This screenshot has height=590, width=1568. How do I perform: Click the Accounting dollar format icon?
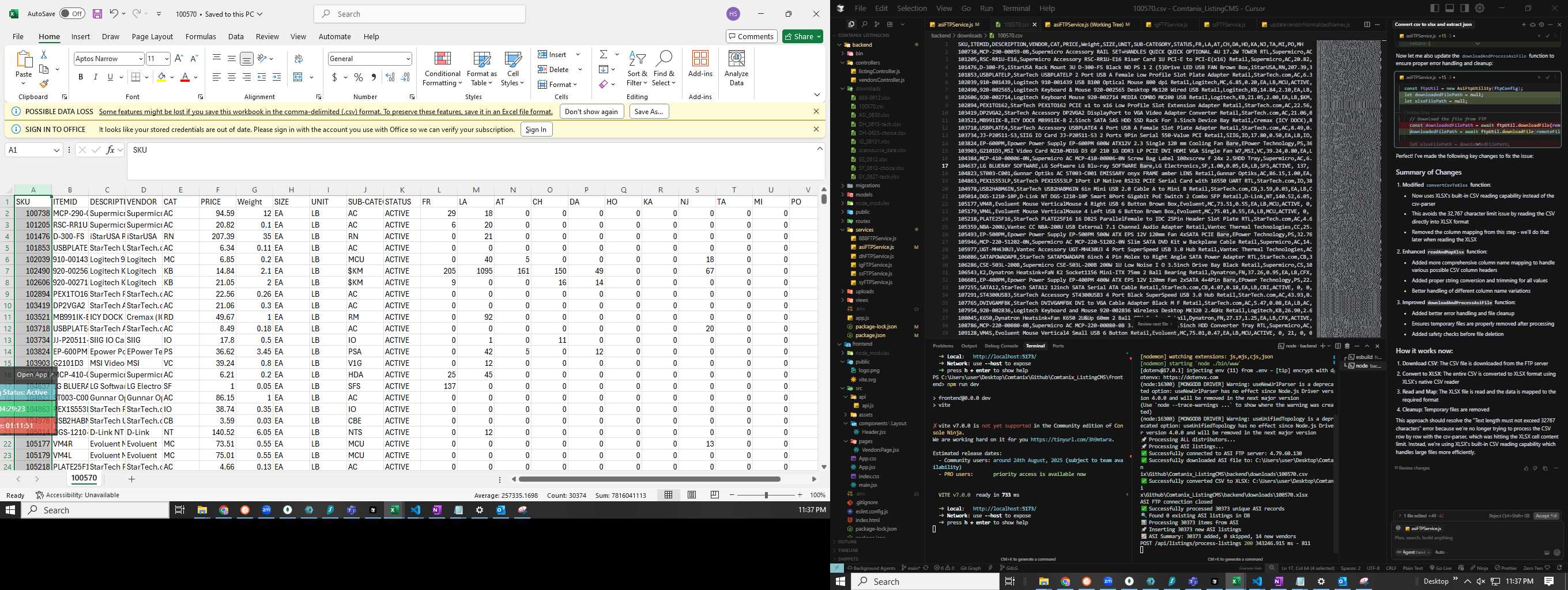click(334, 77)
